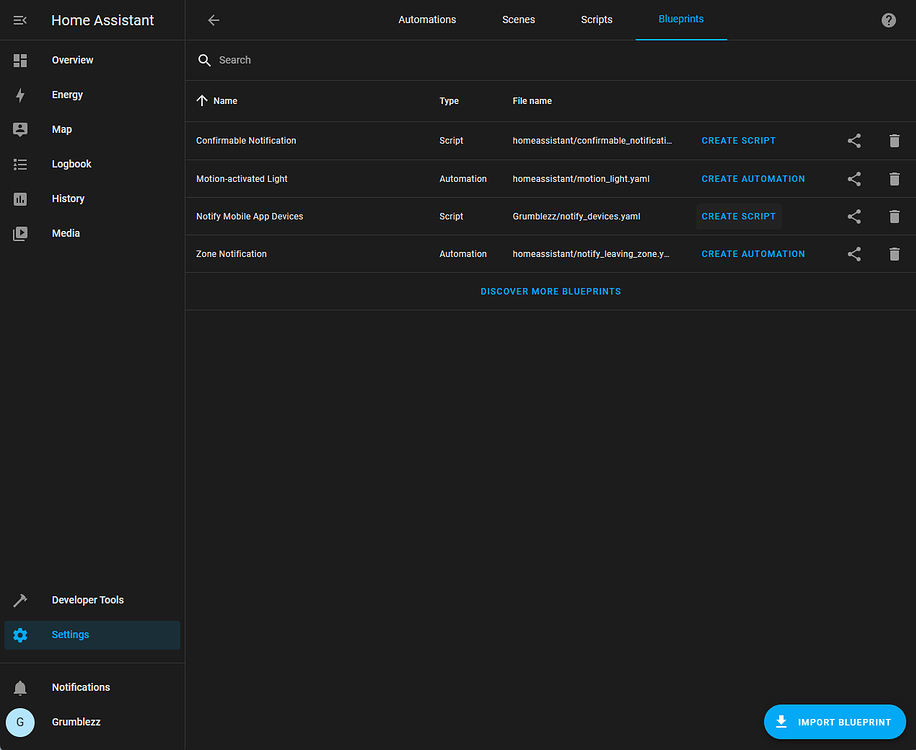The image size is (916, 750).
Task: Click the back arrow in the toolbar
Action: click(213, 19)
